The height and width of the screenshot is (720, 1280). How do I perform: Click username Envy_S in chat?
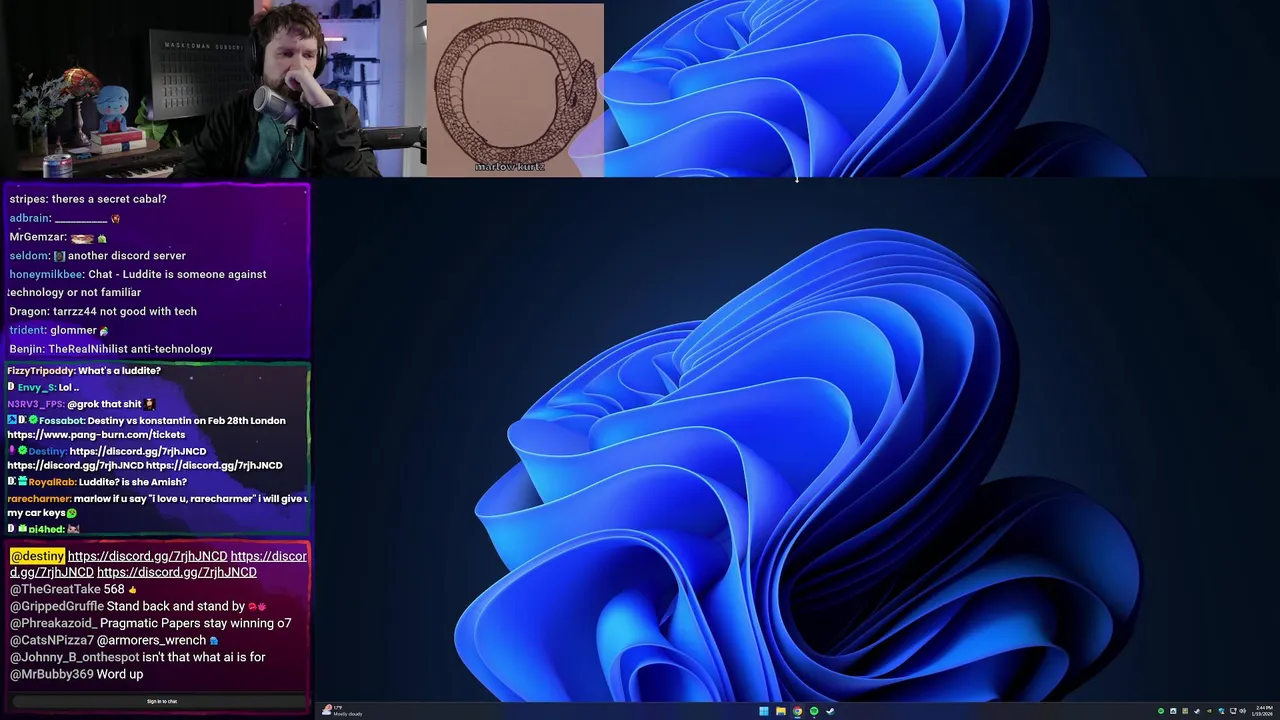pos(36,387)
